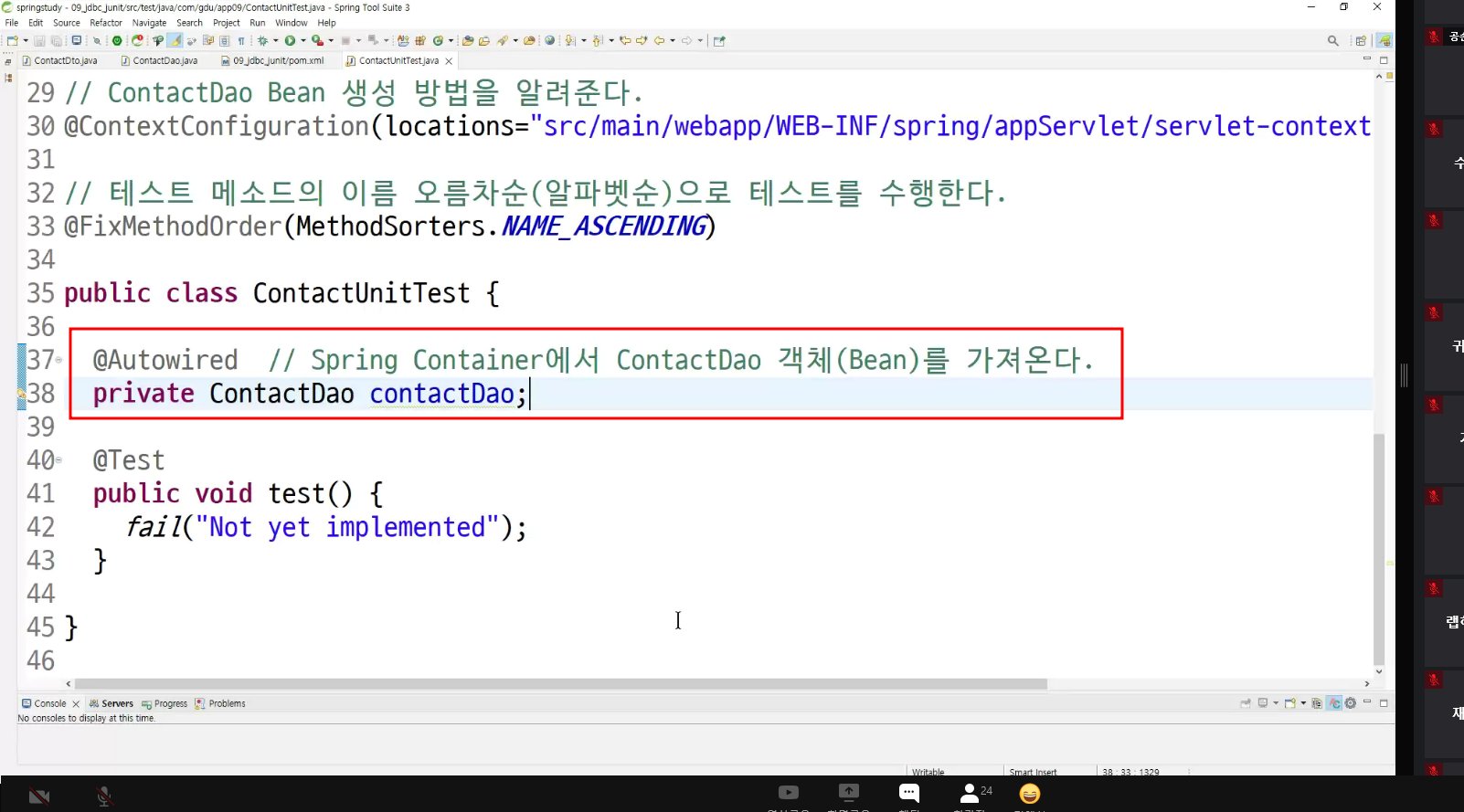Open the Debug dropdown arrow

(276, 40)
